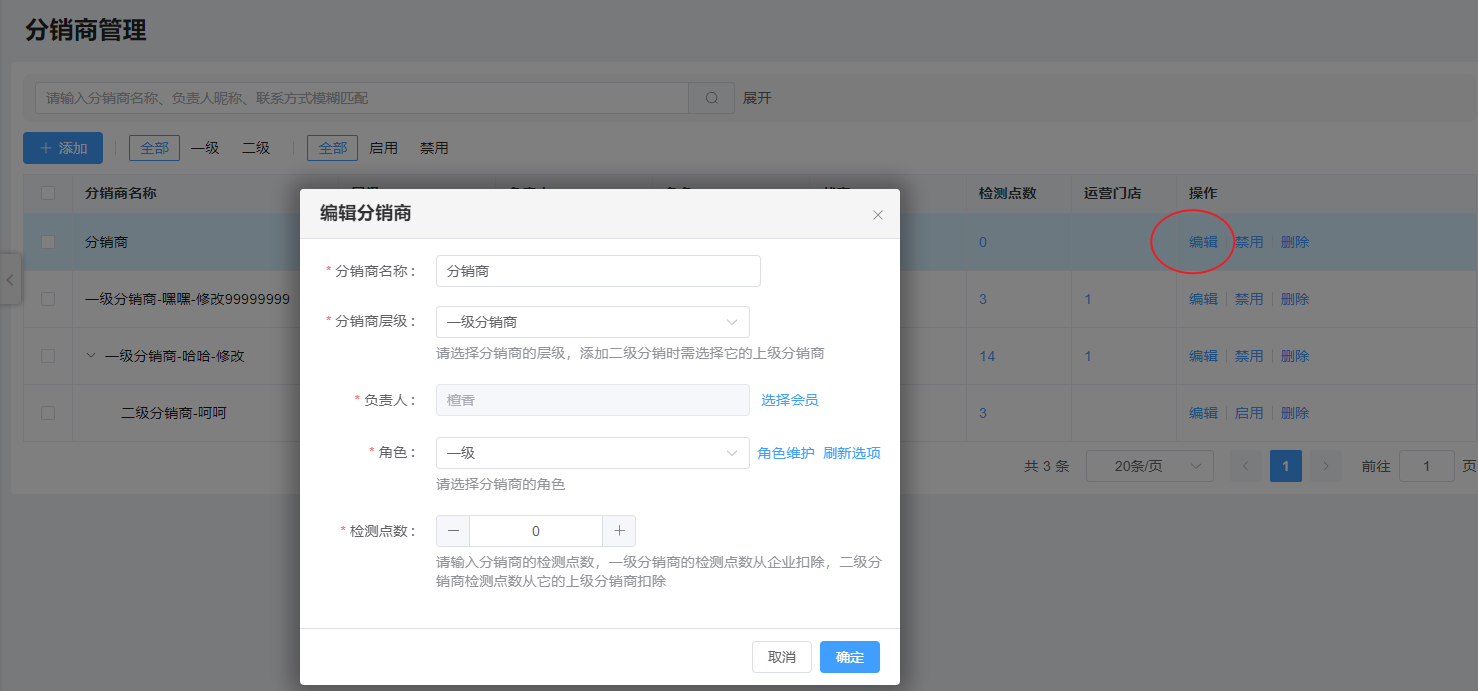Click 编辑 in the 一级分销商-嘿嘿-修改99999999 row
This screenshot has width=1478, height=691.
point(1203,299)
